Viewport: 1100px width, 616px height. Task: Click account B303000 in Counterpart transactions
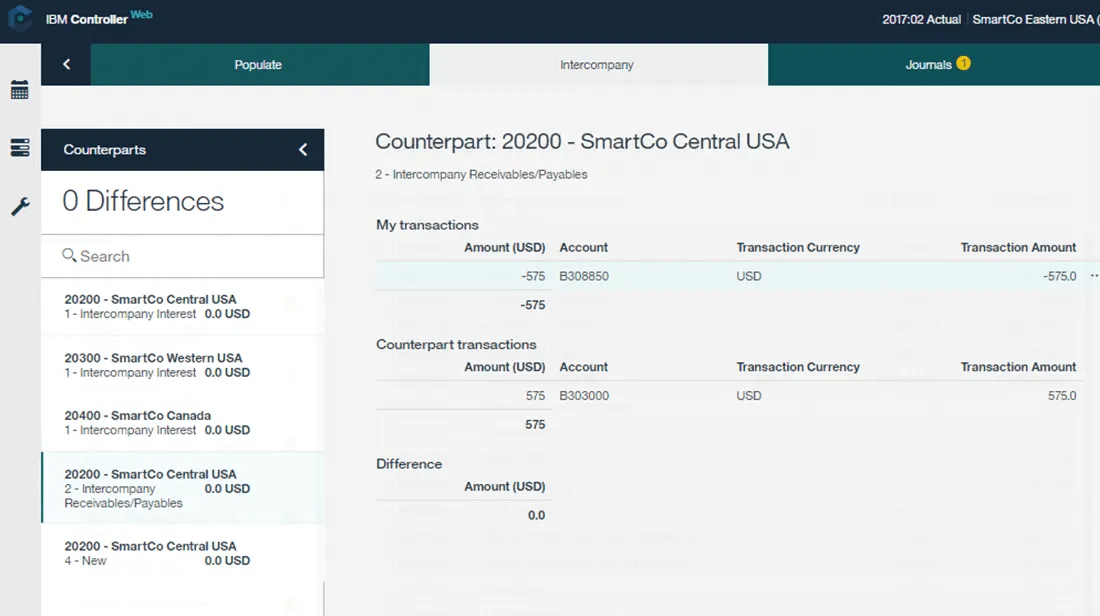click(584, 396)
